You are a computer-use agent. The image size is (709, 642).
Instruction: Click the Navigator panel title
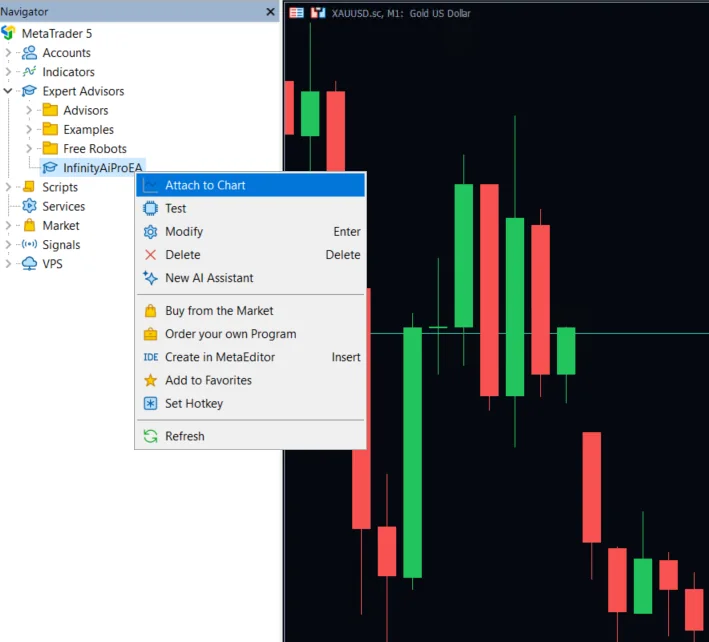tap(24, 12)
